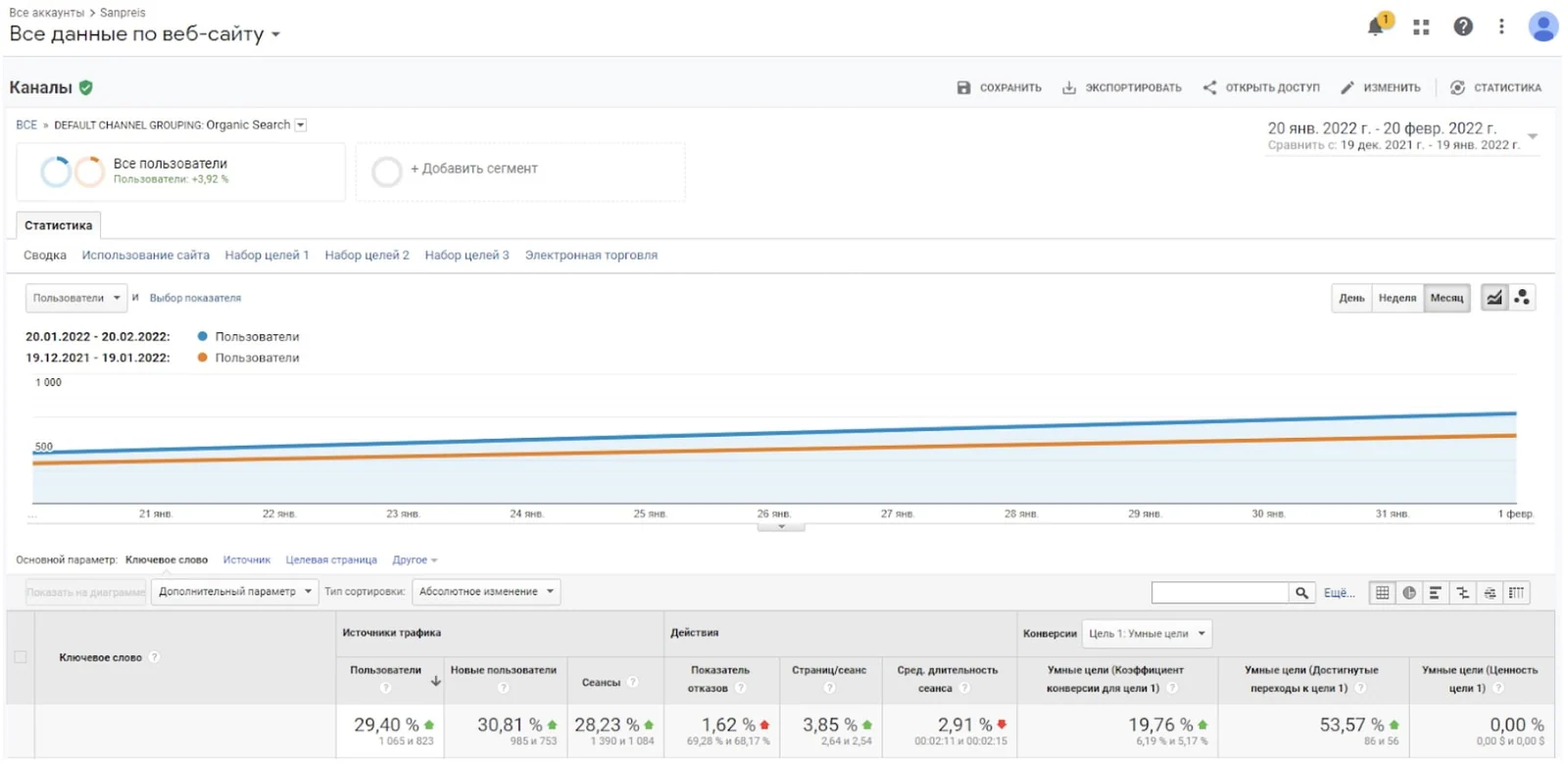Open the Статистика insights panel
1568x772 pixels.
[x=1495, y=87]
